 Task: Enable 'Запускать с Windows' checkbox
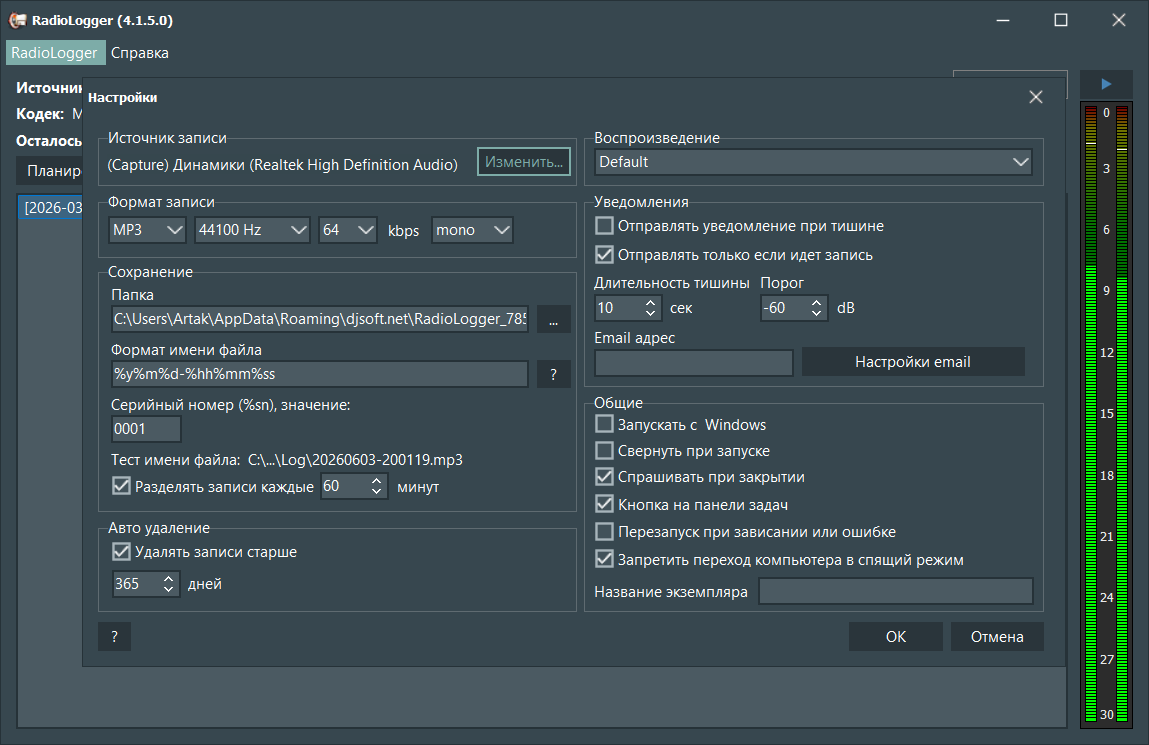click(605, 424)
